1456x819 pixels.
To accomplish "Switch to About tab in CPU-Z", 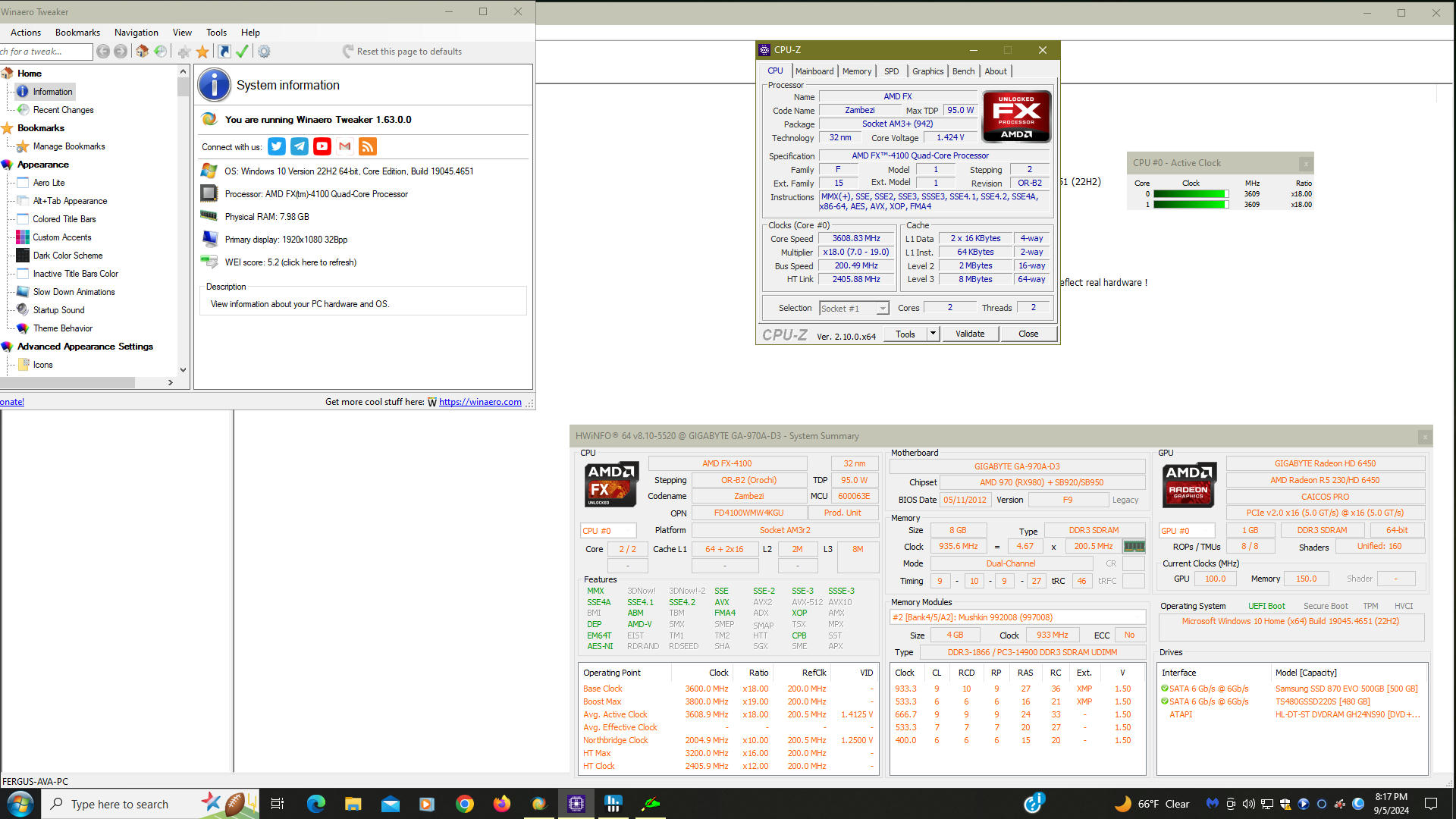I will coord(996,71).
